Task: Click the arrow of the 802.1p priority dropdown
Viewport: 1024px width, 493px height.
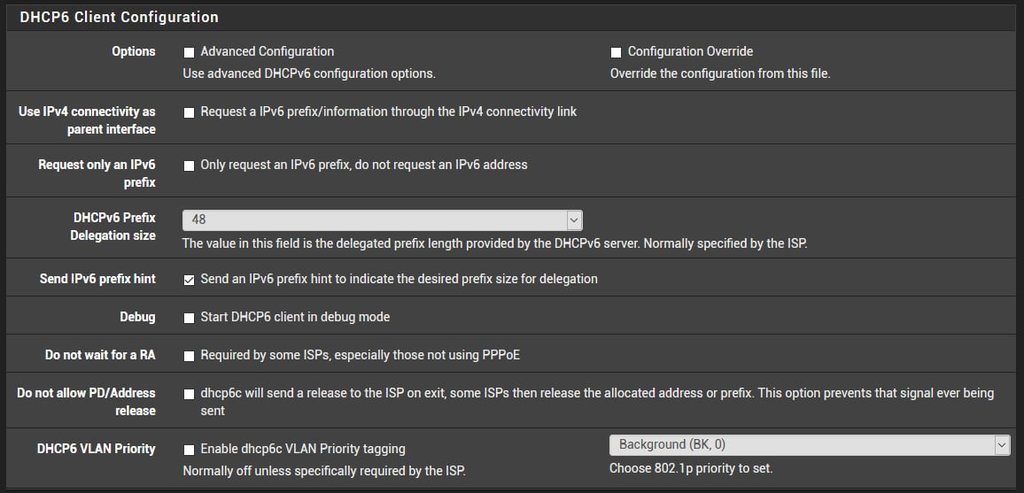Action: tap(1001, 445)
